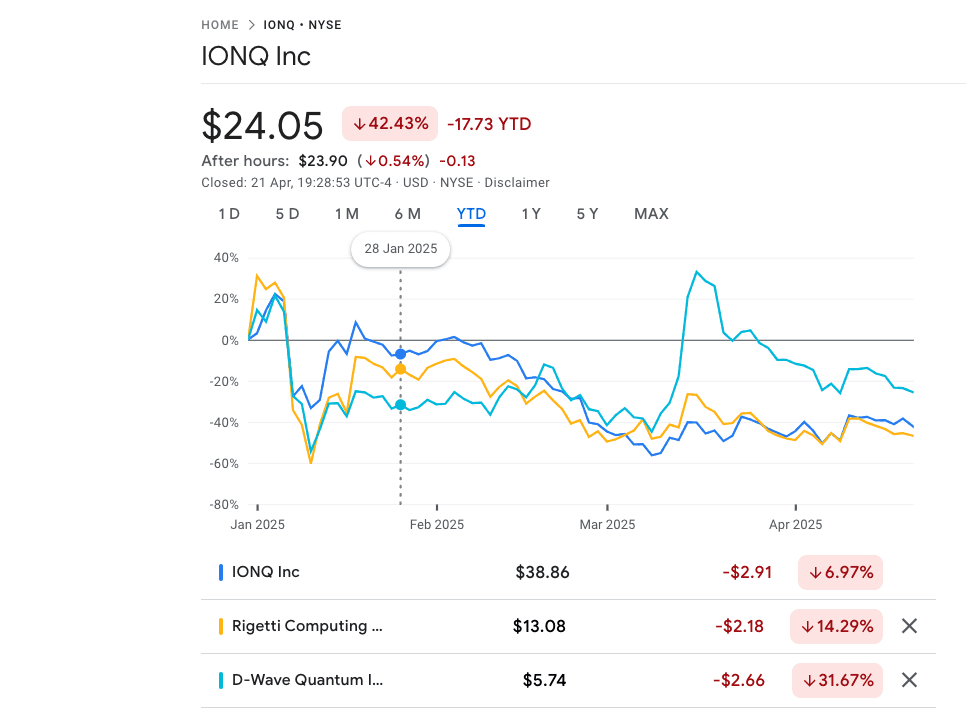The height and width of the screenshot is (721, 966).
Task: Click the down-arrow badge next to 6.97%
Action: point(840,572)
